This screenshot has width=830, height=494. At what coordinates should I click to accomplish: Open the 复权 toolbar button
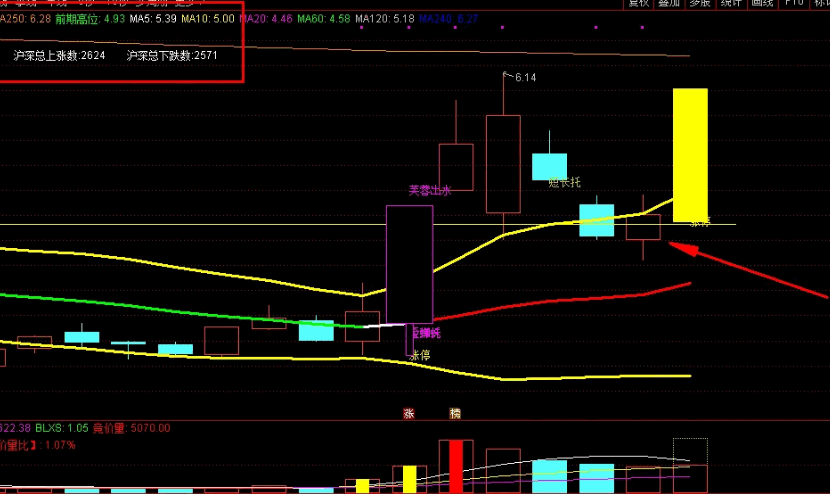[x=638, y=4]
